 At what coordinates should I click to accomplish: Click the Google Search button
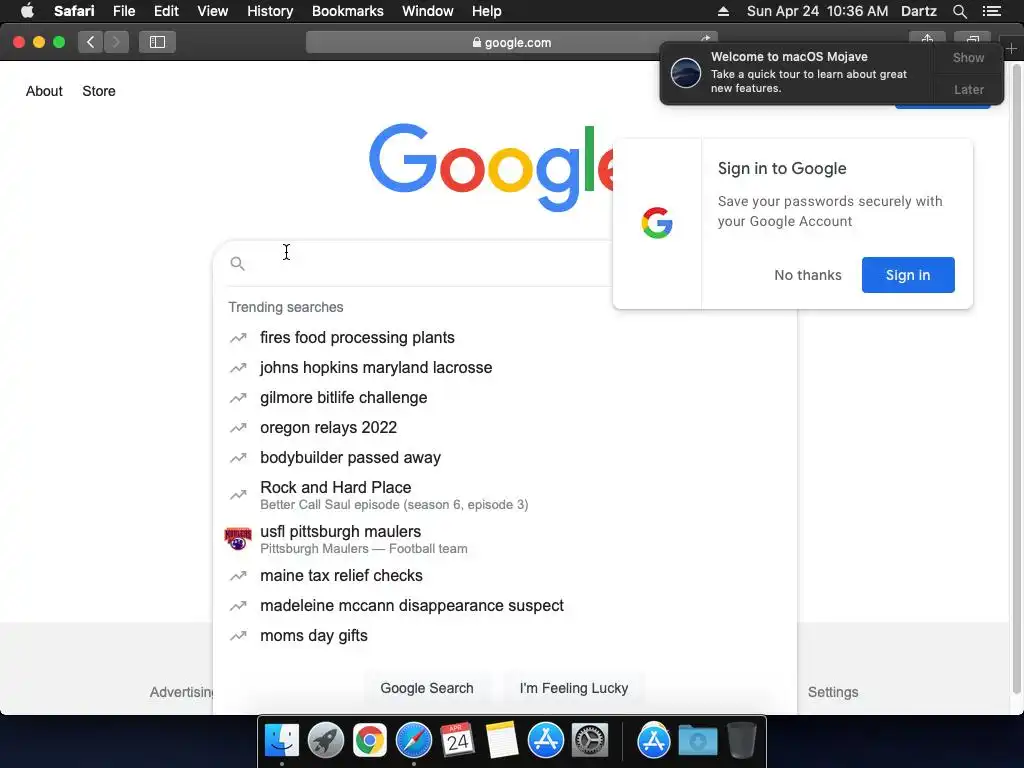[x=427, y=688]
